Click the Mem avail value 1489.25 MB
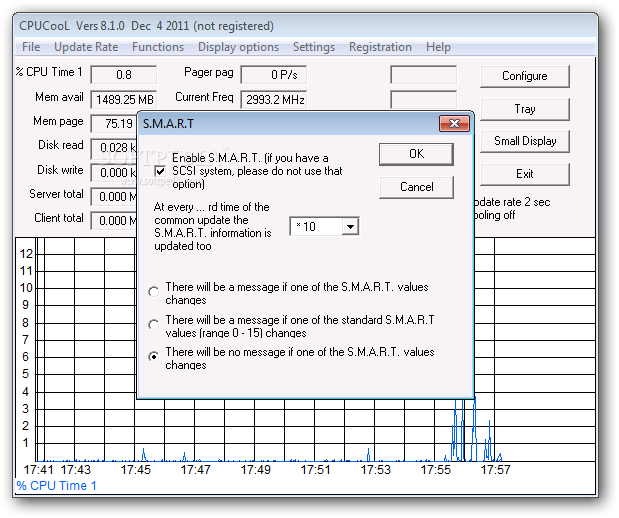The height and width of the screenshot is (518, 619). (x=124, y=99)
